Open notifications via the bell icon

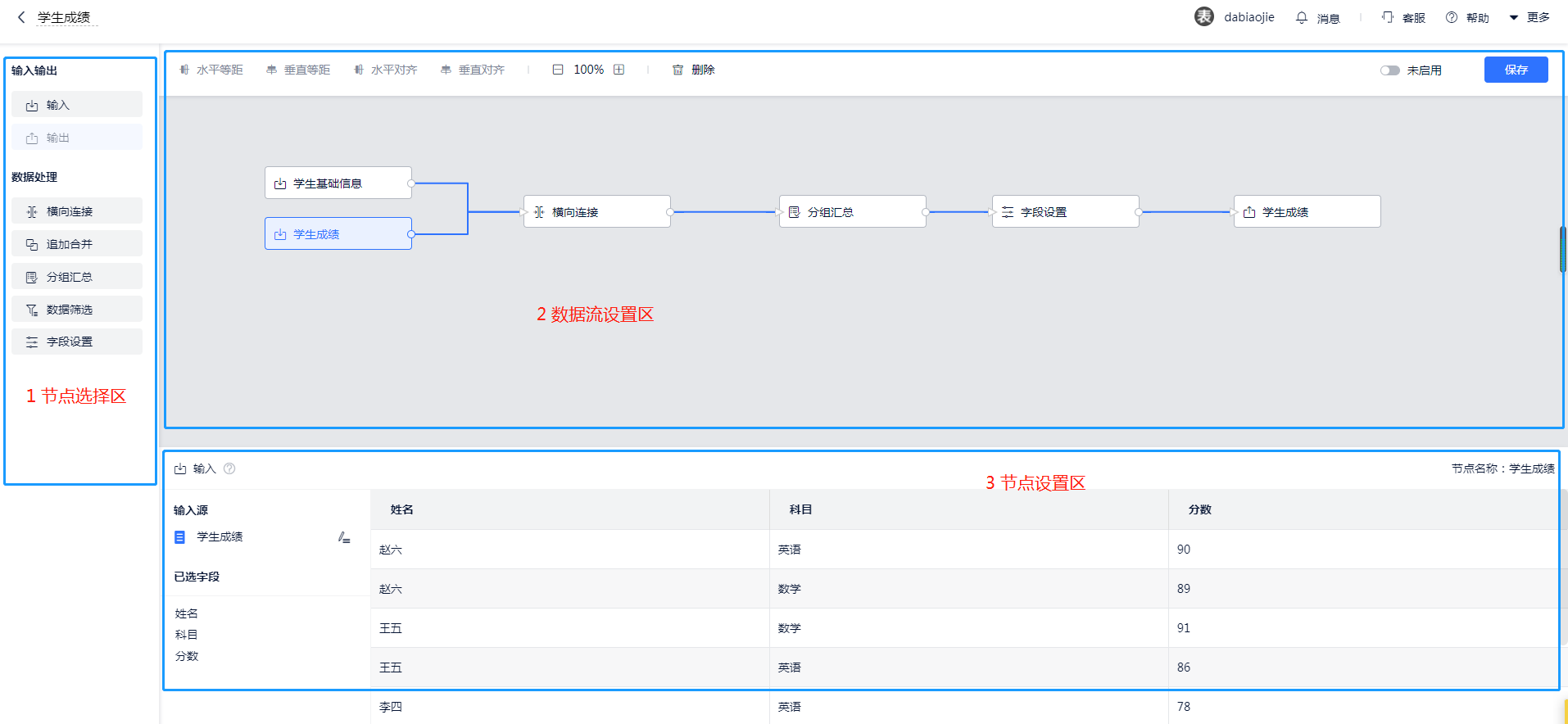click(1302, 17)
